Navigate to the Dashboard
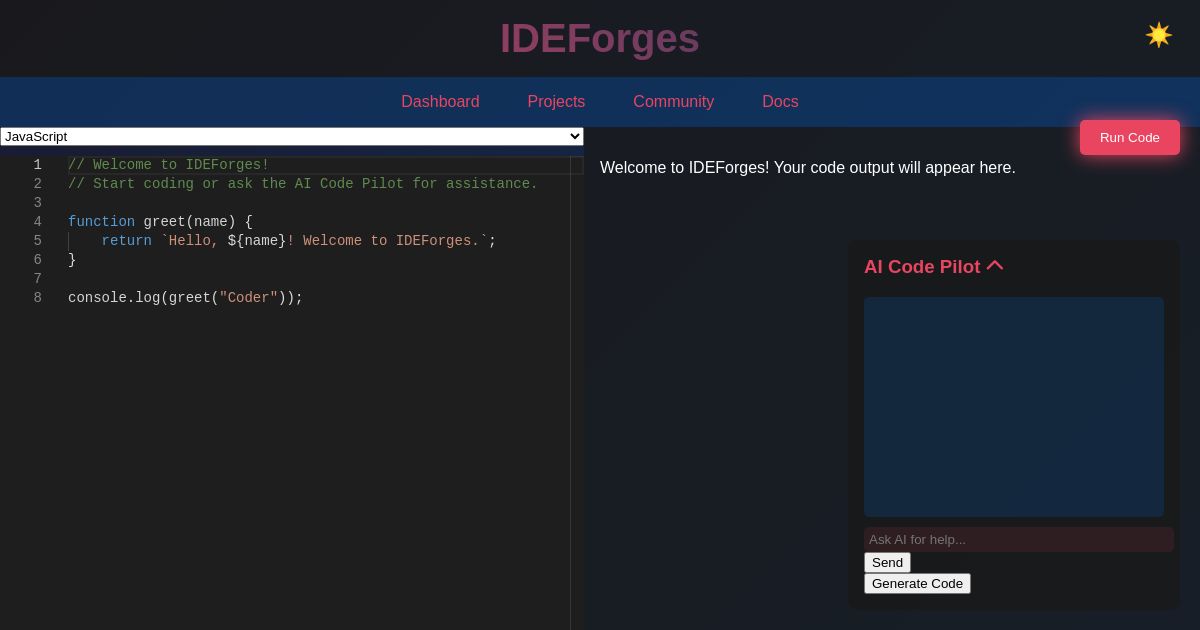 click(x=440, y=102)
